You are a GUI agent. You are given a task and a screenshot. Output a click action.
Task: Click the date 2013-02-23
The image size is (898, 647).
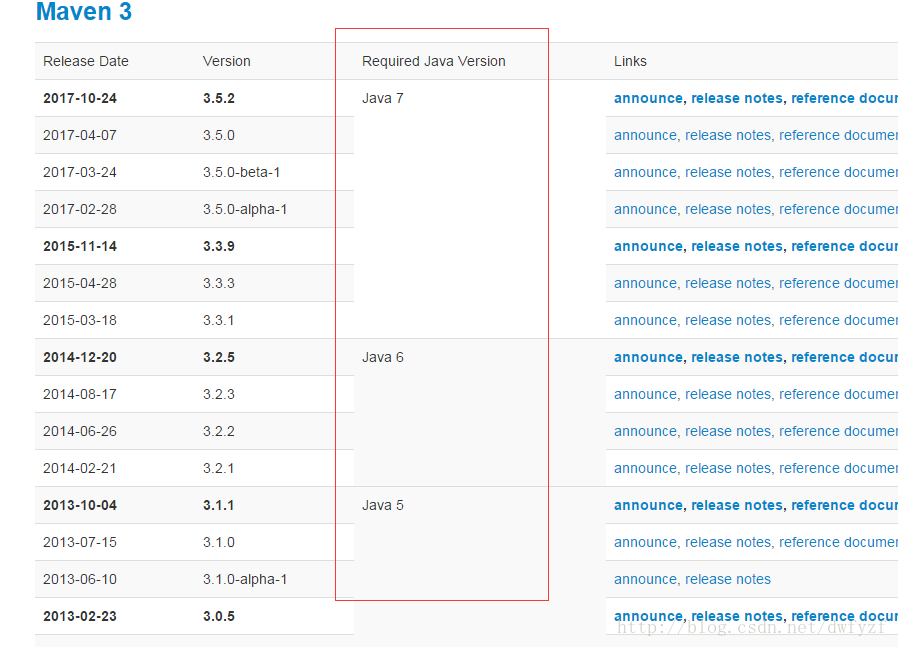tap(80, 617)
